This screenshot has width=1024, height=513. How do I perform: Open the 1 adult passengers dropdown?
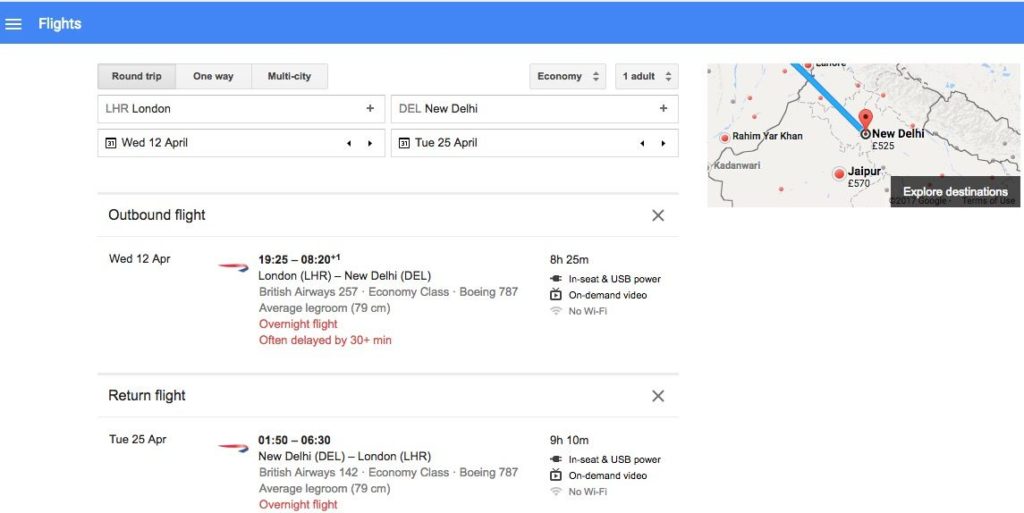(647, 76)
